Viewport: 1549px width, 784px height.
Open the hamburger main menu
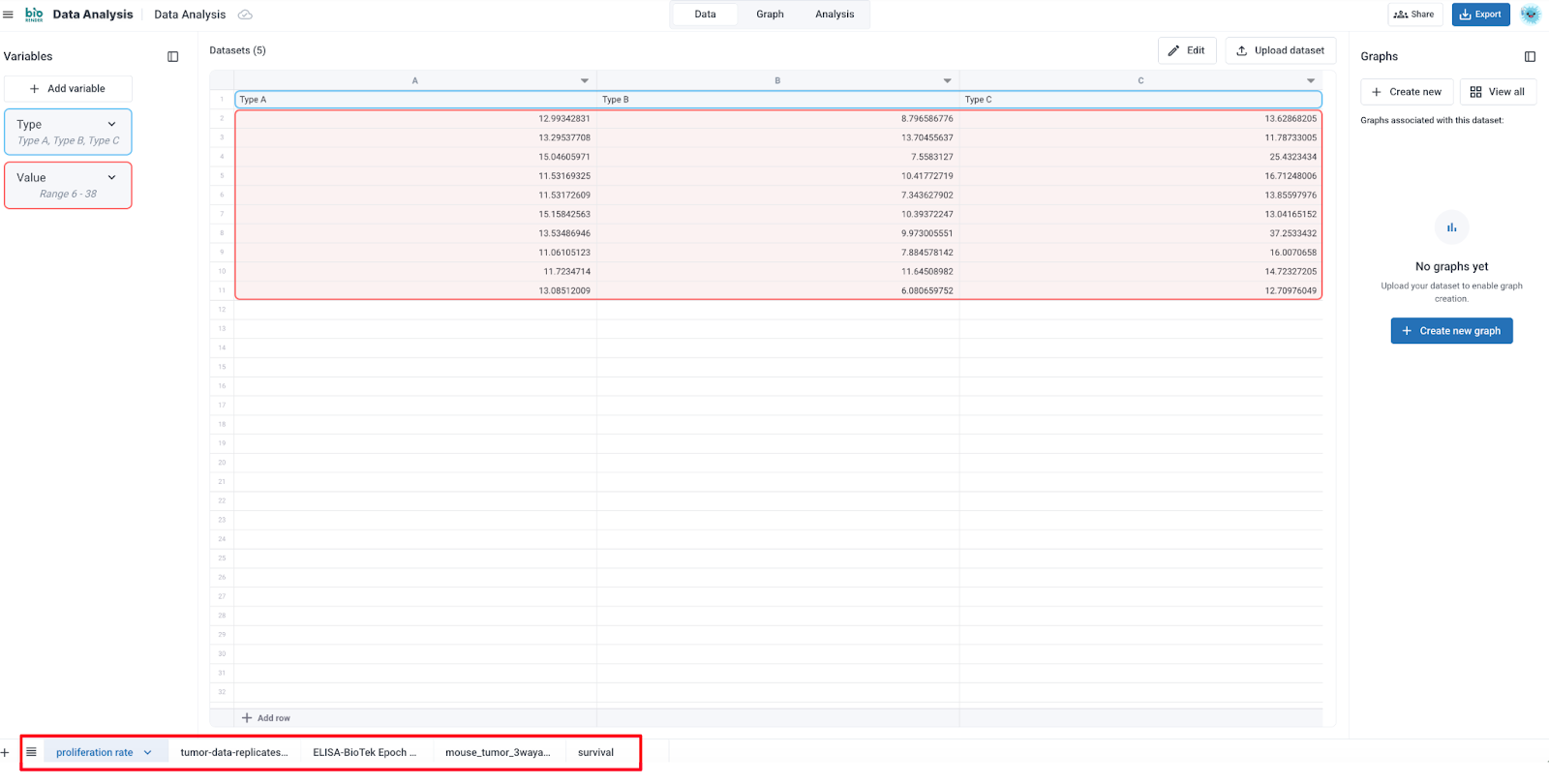9,15
